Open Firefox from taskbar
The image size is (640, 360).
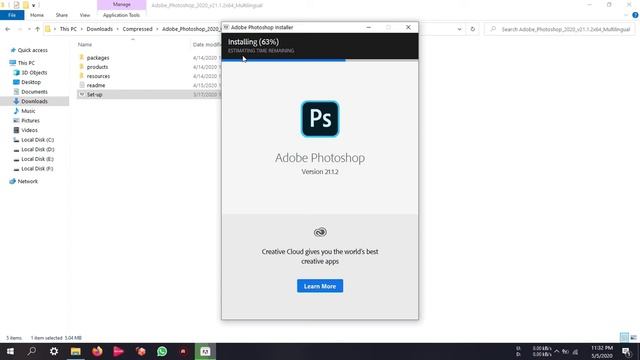(x=97, y=351)
